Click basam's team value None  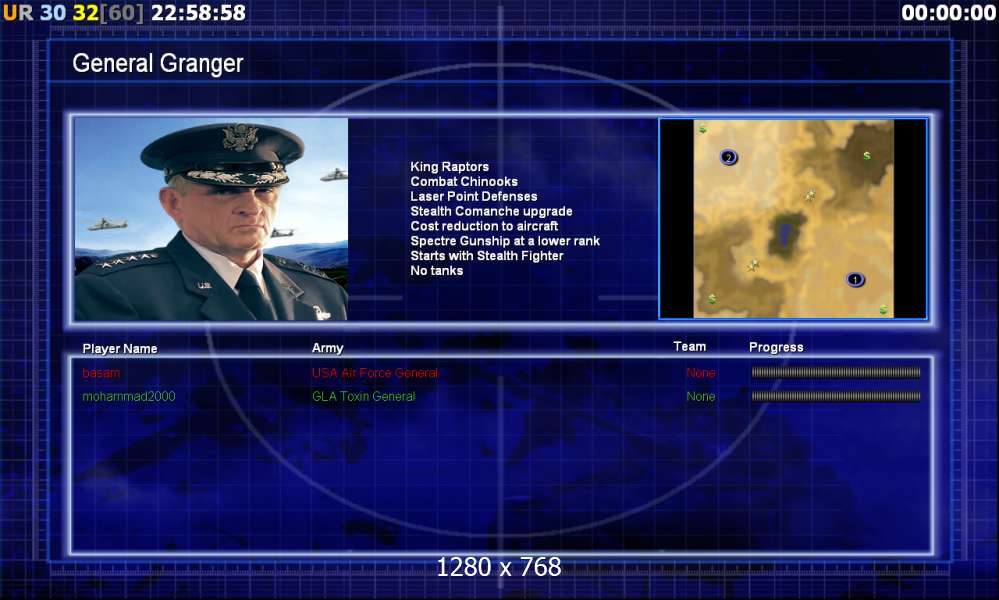(701, 373)
